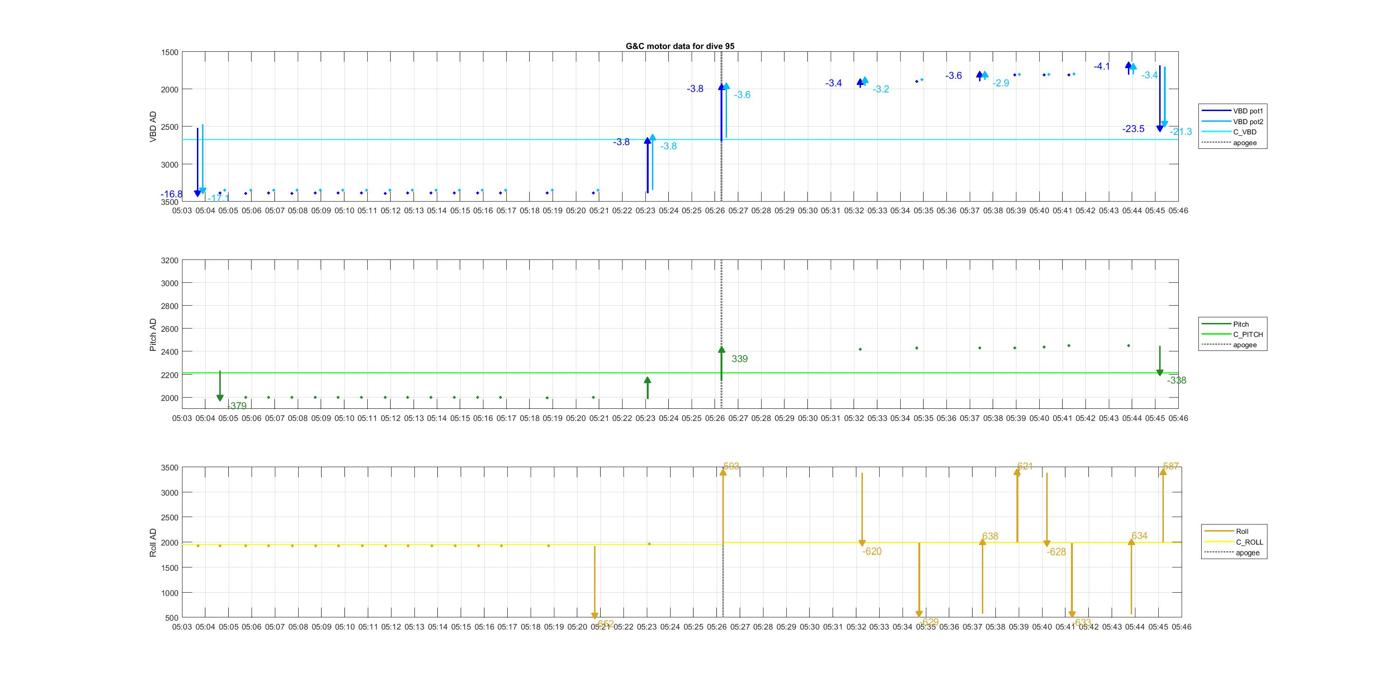Click the "339" pitch value label
This screenshot has width=1400, height=693.
(739, 359)
